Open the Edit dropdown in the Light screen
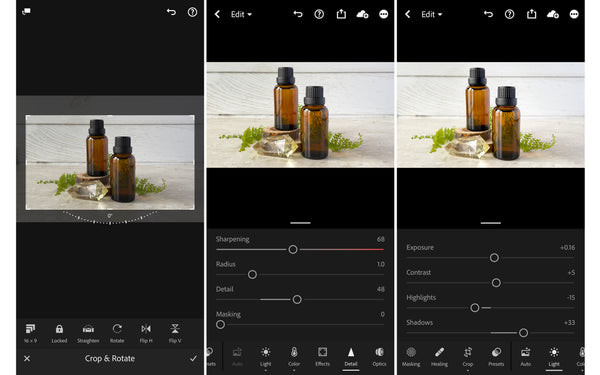The image size is (600, 375). click(432, 14)
